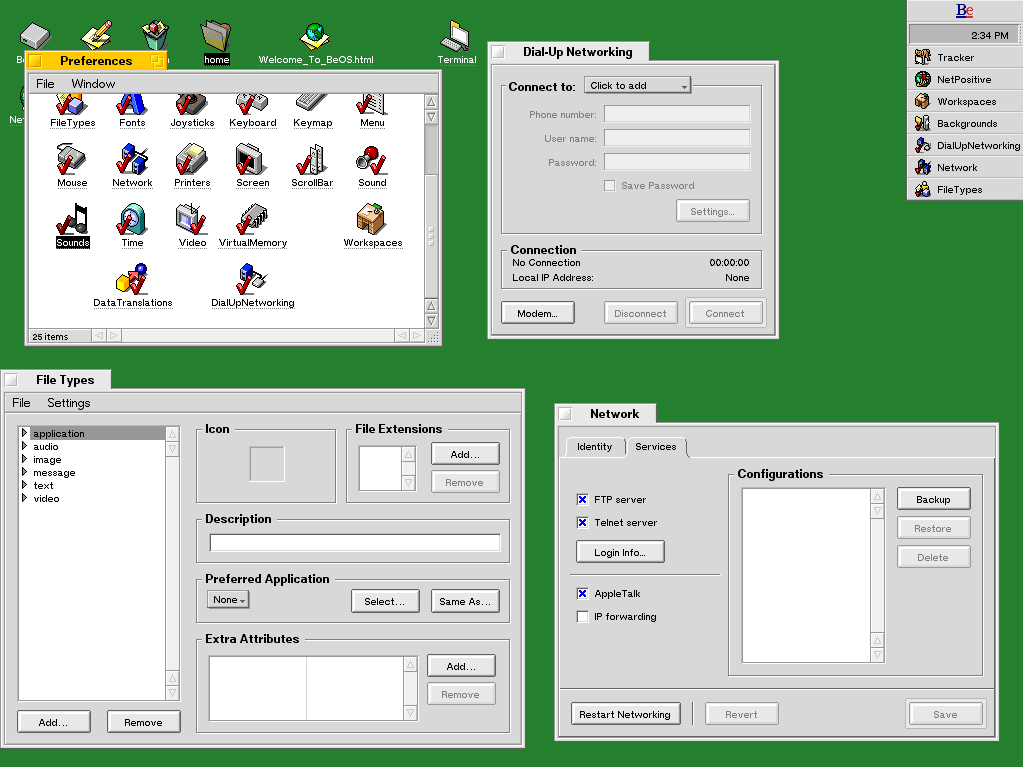Open the Screen preference icon
This screenshot has height=768, width=1024.
[x=252, y=160]
